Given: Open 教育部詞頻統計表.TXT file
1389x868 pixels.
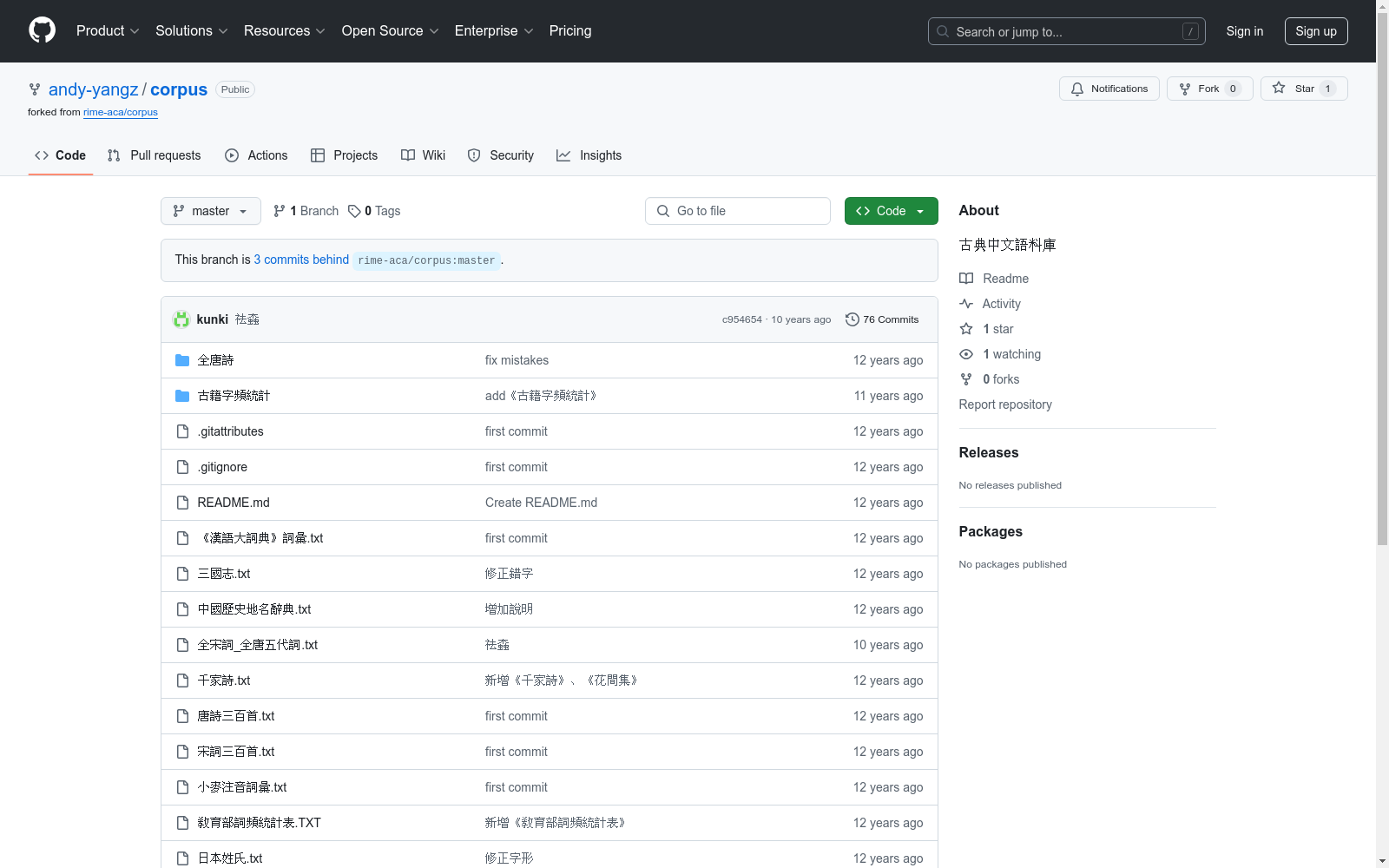Looking at the screenshot, I should (x=260, y=823).
